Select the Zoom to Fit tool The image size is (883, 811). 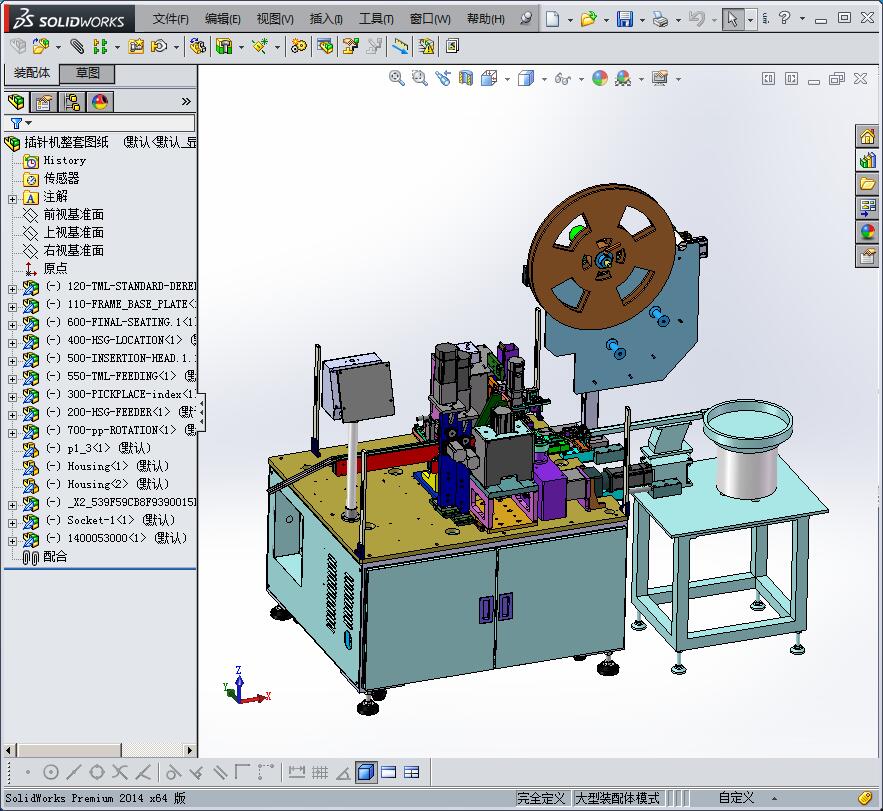coord(395,78)
